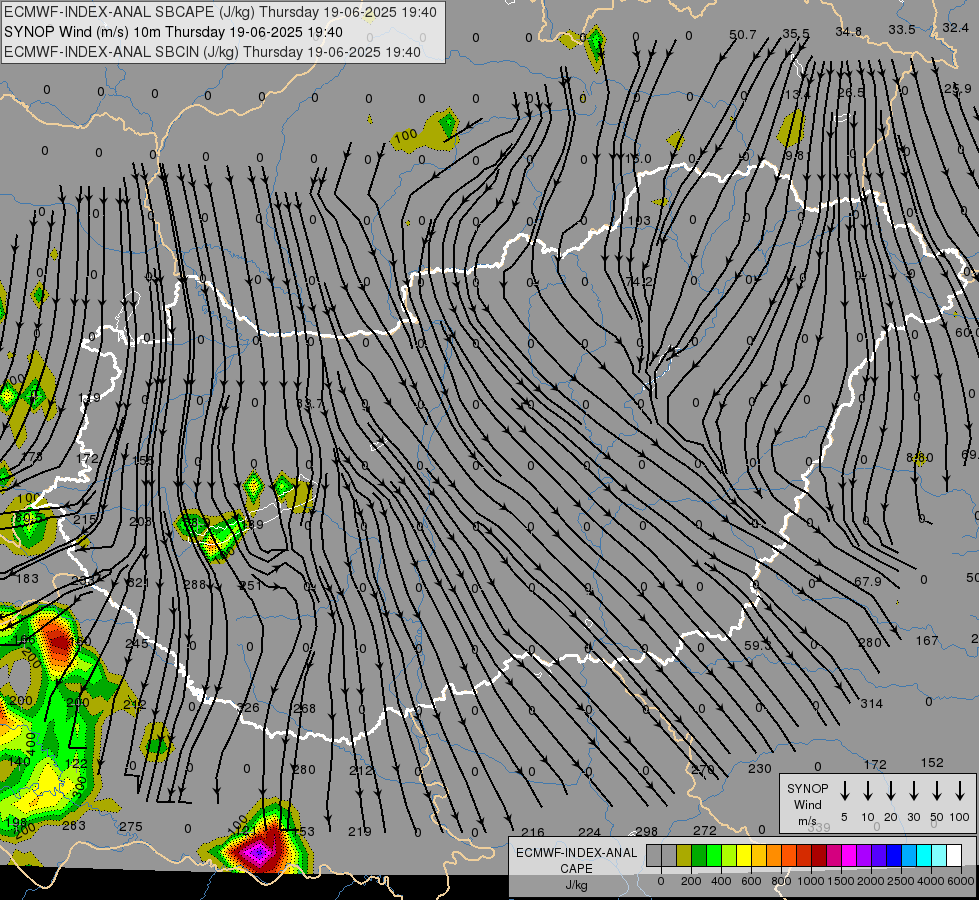Image resolution: width=979 pixels, height=900 pixels.
Task: Click the 100 m/s wind arrow in legend
Action: (x=960, y=791)
